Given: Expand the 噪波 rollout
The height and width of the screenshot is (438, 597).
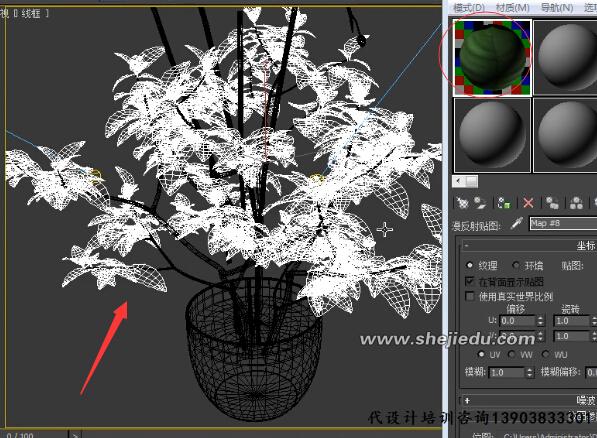Looking at the screenshot, I should point(467,400).
